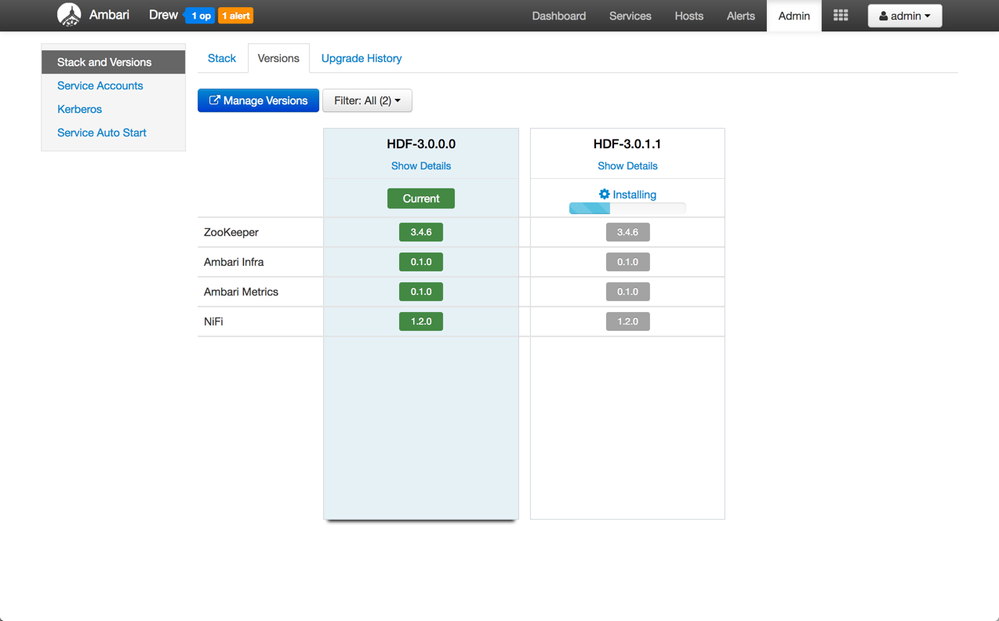Show Details for HDF-3.0.1.1
The image size is (999, 621).
click(627, 166)
